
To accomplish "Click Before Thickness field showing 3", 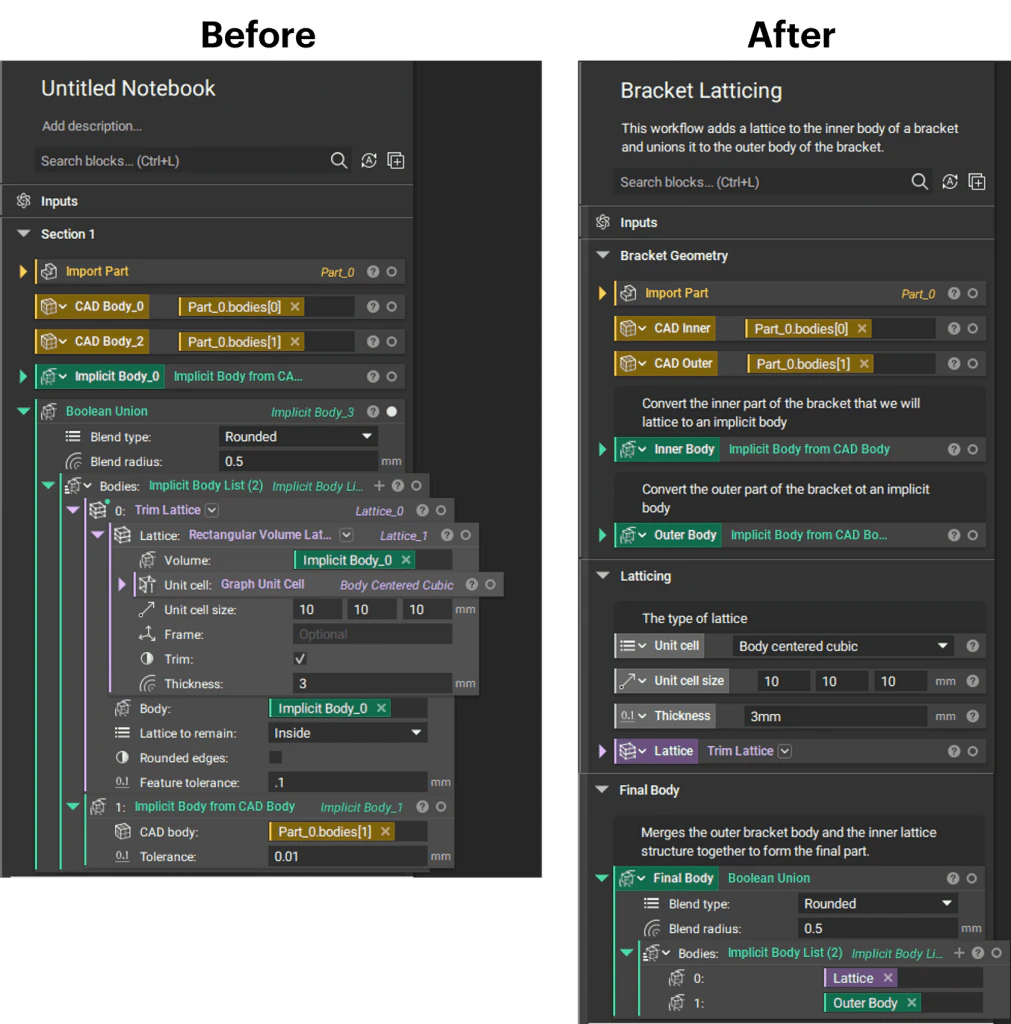I will pyautogui.click(x=372, y=683).
